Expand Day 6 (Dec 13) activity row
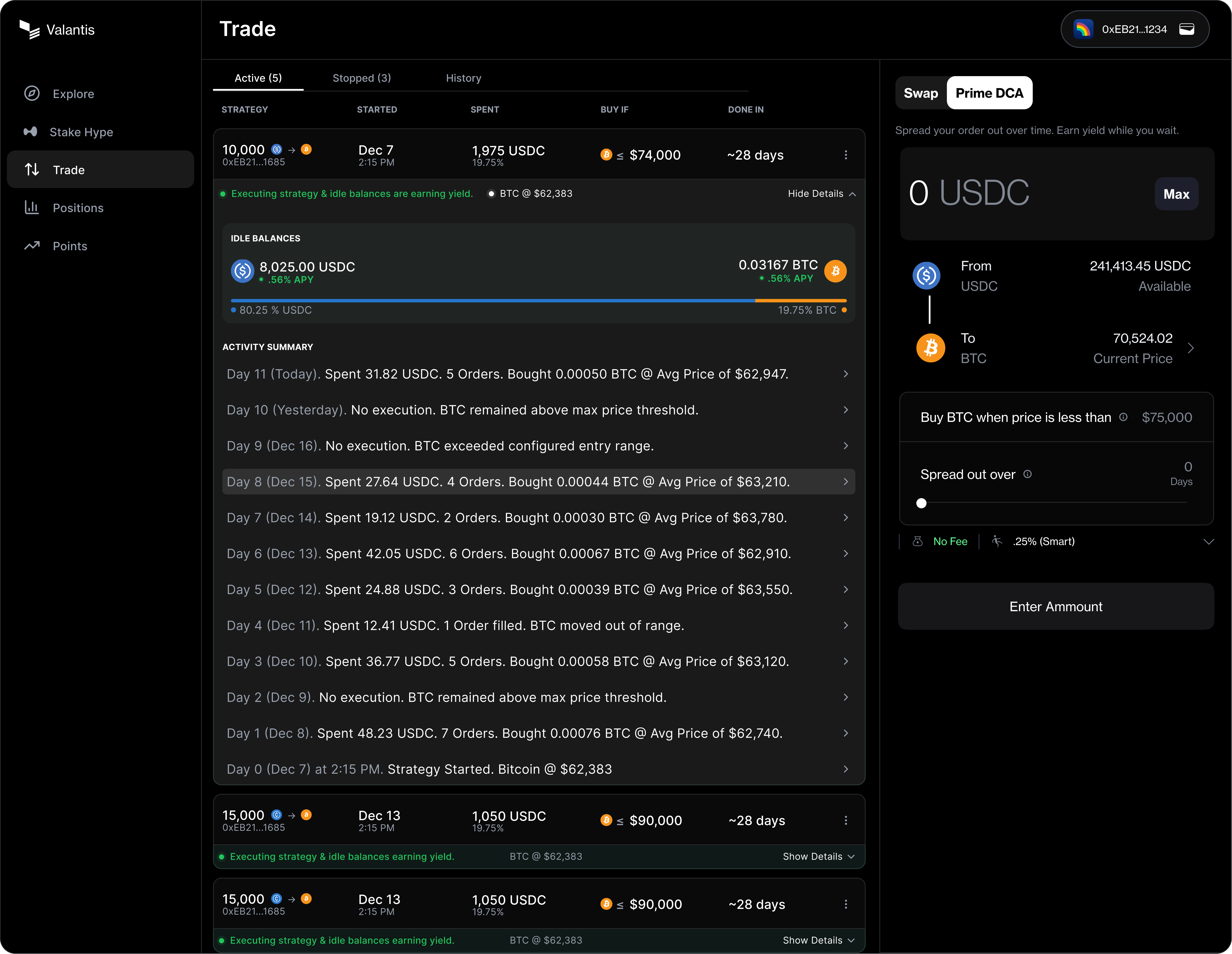Viewport: 1232px width, 954px height. pos(539,554)
